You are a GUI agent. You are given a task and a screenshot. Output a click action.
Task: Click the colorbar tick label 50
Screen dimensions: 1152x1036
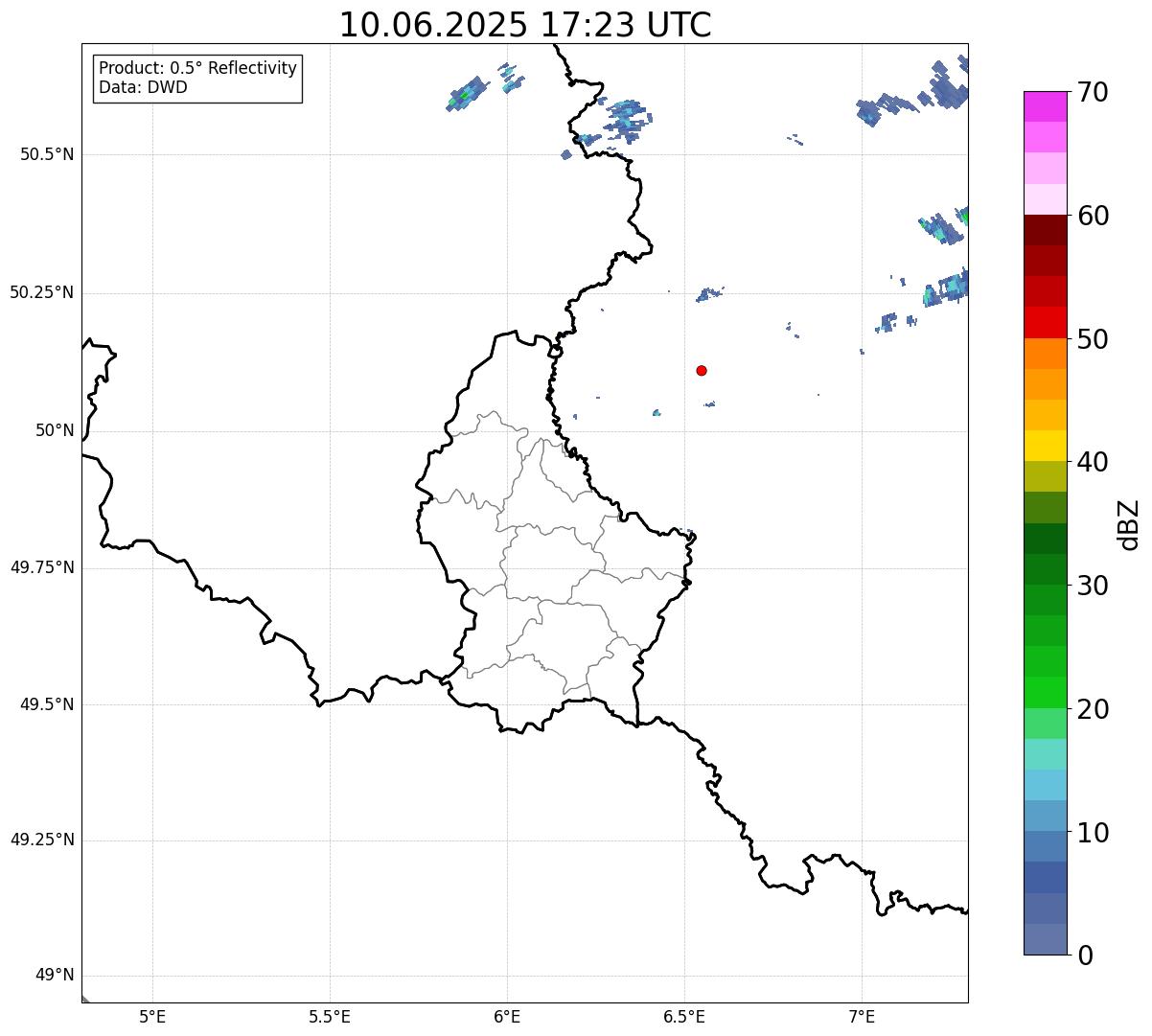(1093, 339)
